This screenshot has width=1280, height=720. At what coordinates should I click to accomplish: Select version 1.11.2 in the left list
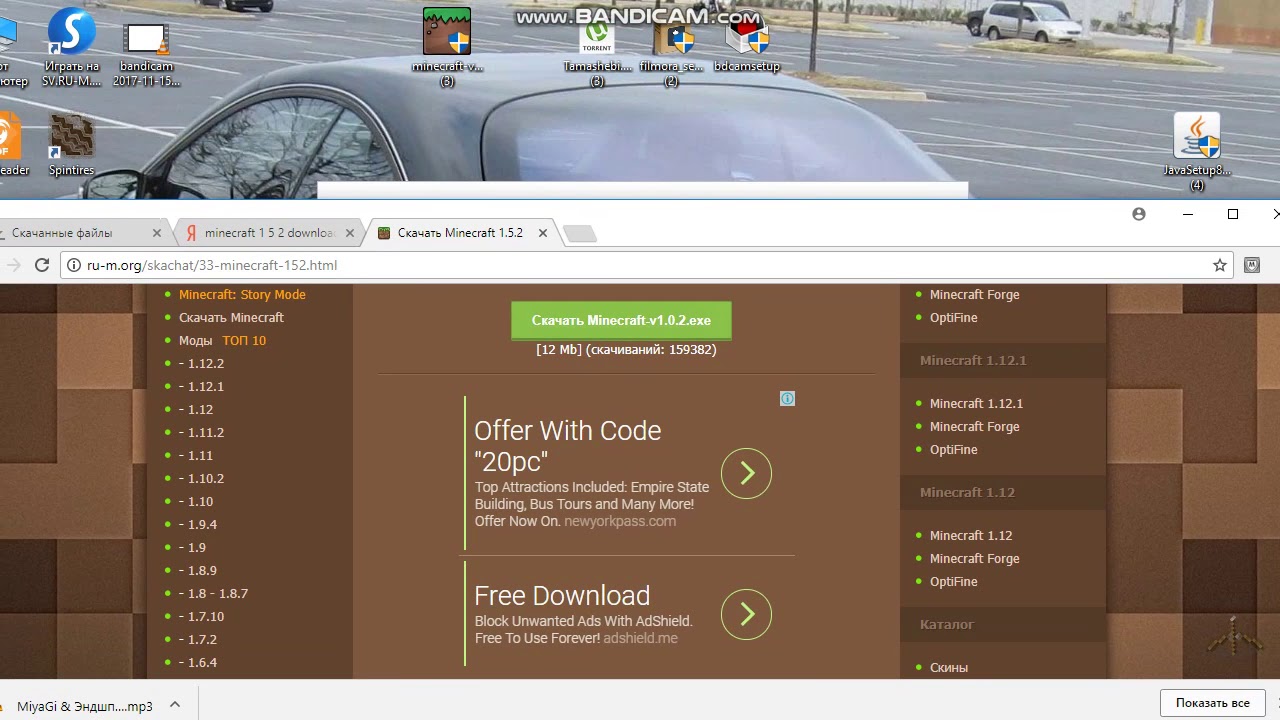(202, 432)
